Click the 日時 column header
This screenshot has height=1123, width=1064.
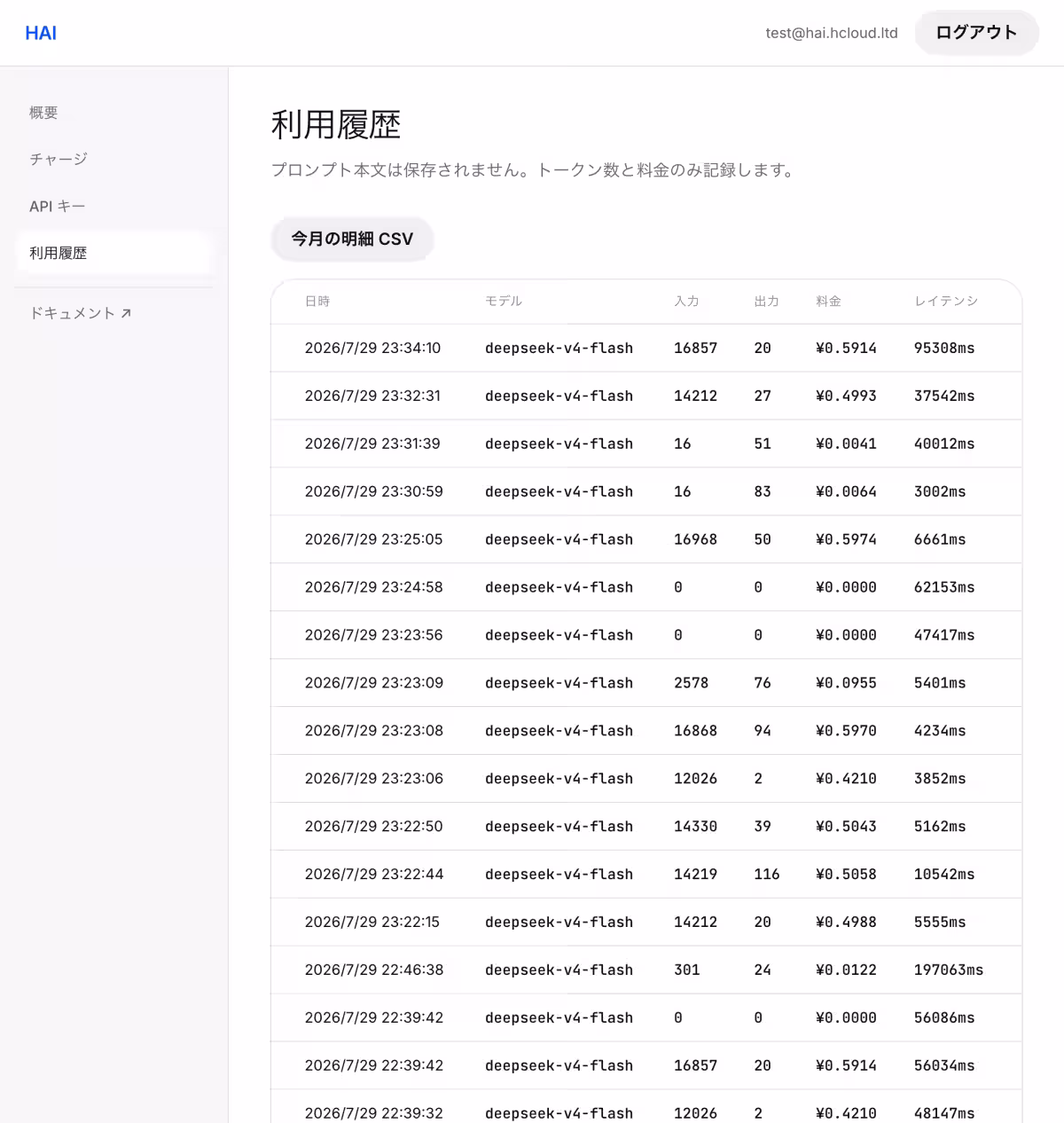point(317,302)
